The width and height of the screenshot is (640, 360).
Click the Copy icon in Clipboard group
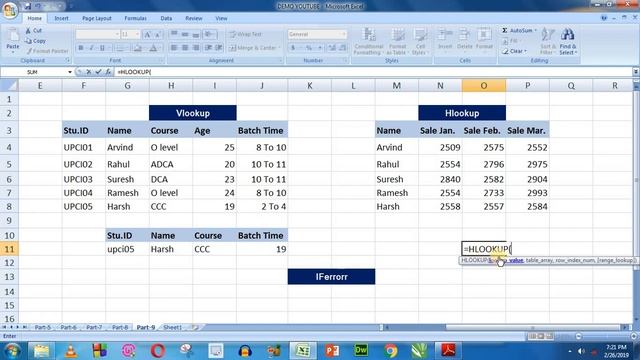pyautogui.click(x=28, y=41)
